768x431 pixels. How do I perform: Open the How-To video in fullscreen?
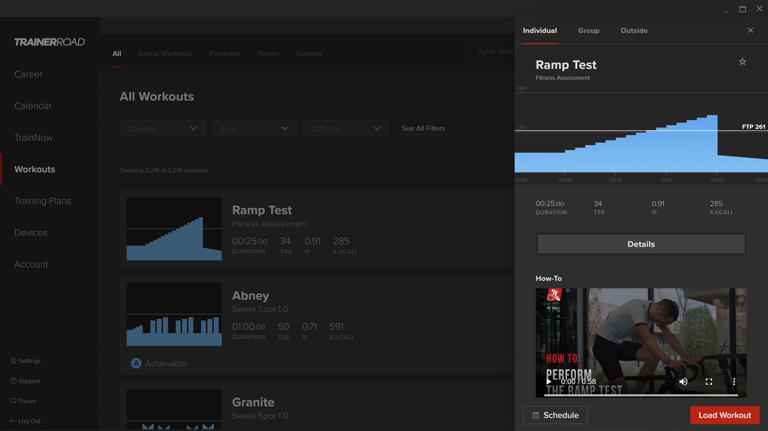(x=709, y=382)
